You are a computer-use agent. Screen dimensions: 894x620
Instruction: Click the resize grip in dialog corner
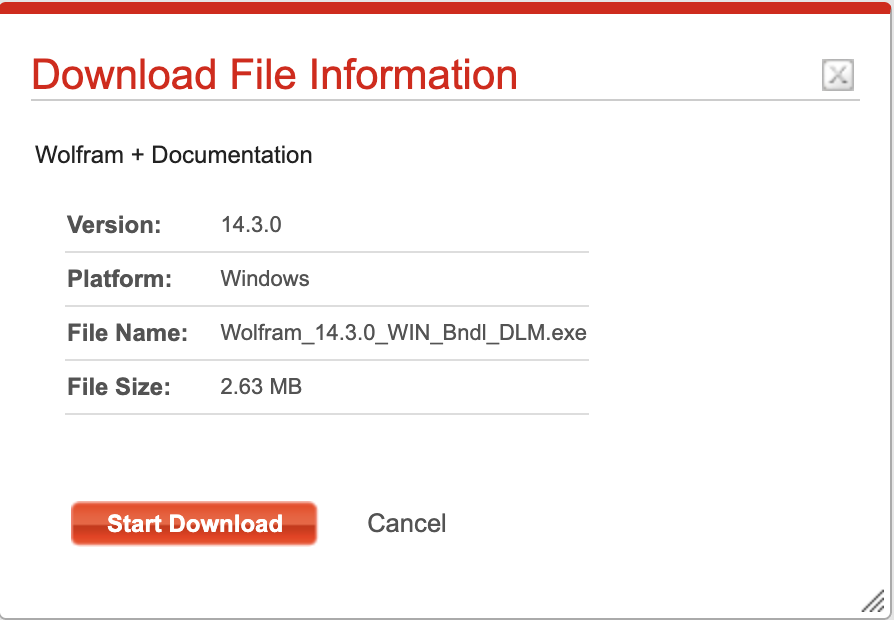(872, 601)
